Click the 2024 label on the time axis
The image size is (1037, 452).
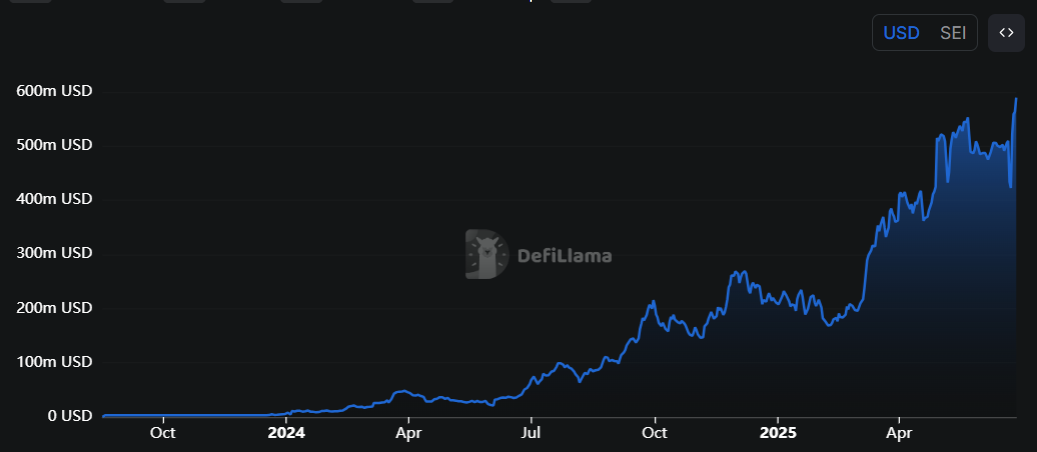[286, 433]
